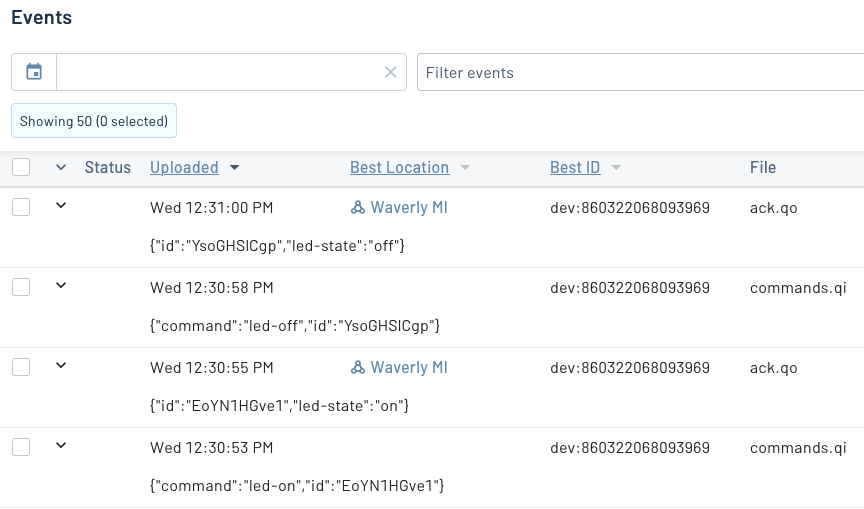Image resolution: width=864 pixels, height=509 pixels.
Task: Click device ID in the 12:30:55 row
Action: (x=630, y=367)
